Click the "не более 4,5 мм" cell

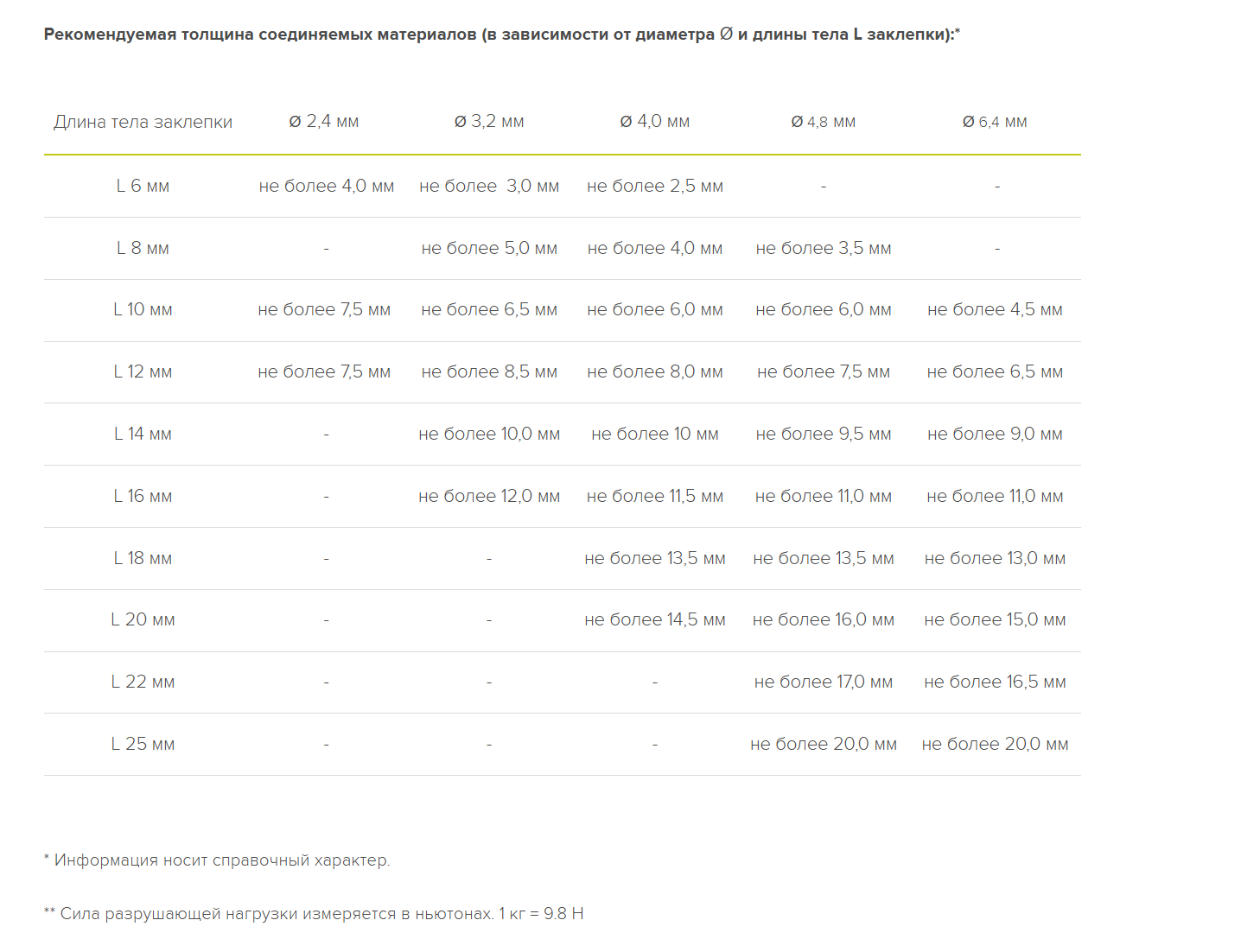click(995, 309)
